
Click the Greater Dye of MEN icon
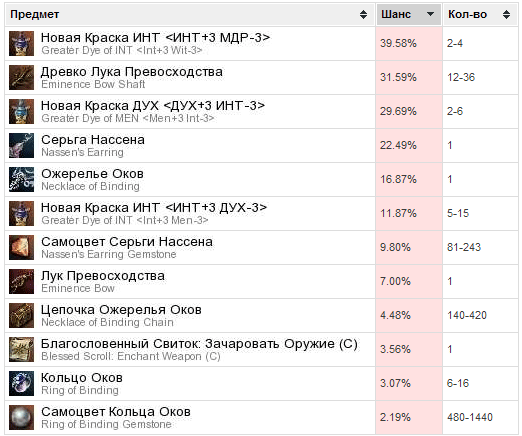21,112
